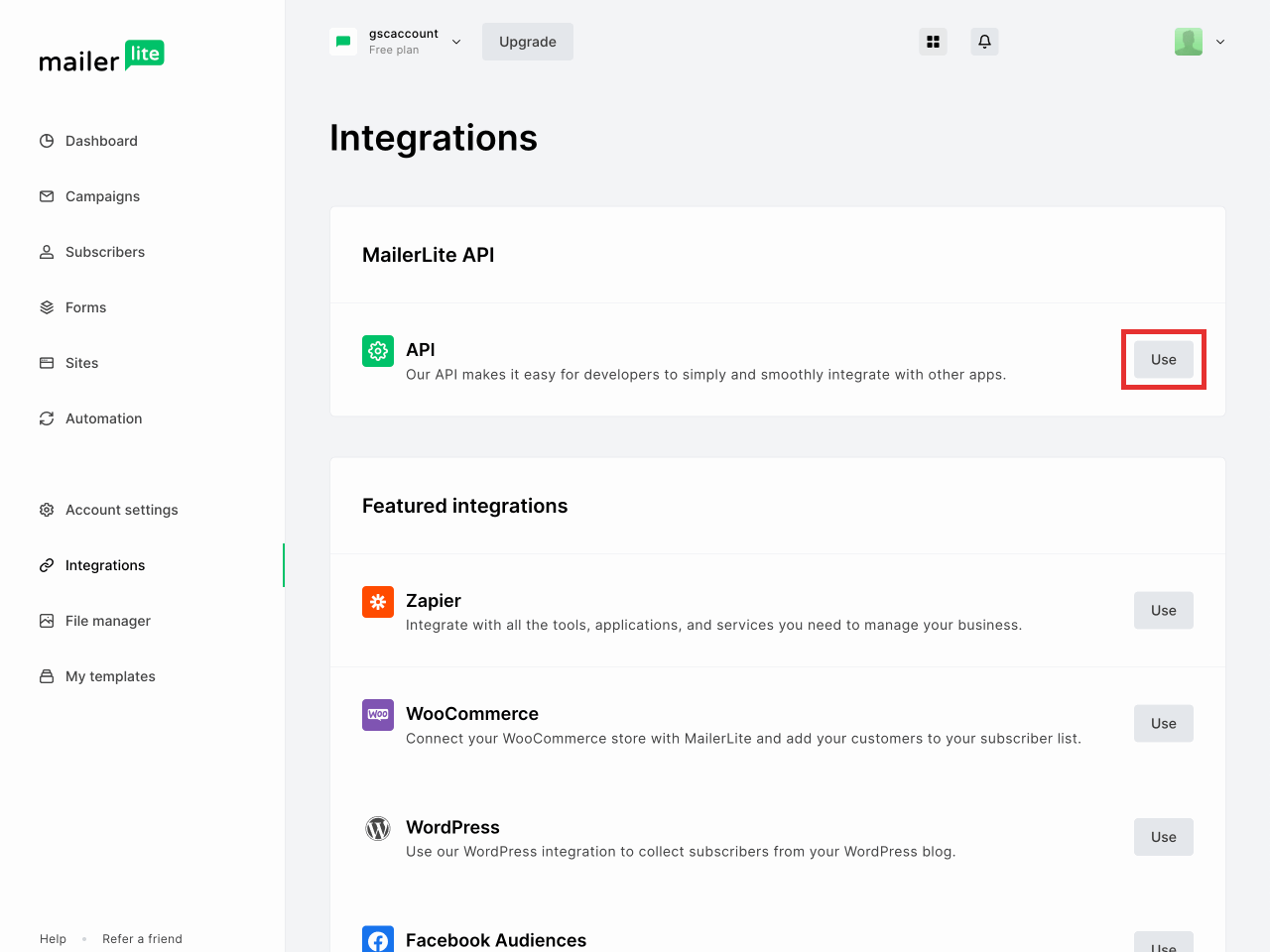Screen dimensions: 1270x952
Task: Open the apps grid icon in the header
Action: (x=933, y=42)
